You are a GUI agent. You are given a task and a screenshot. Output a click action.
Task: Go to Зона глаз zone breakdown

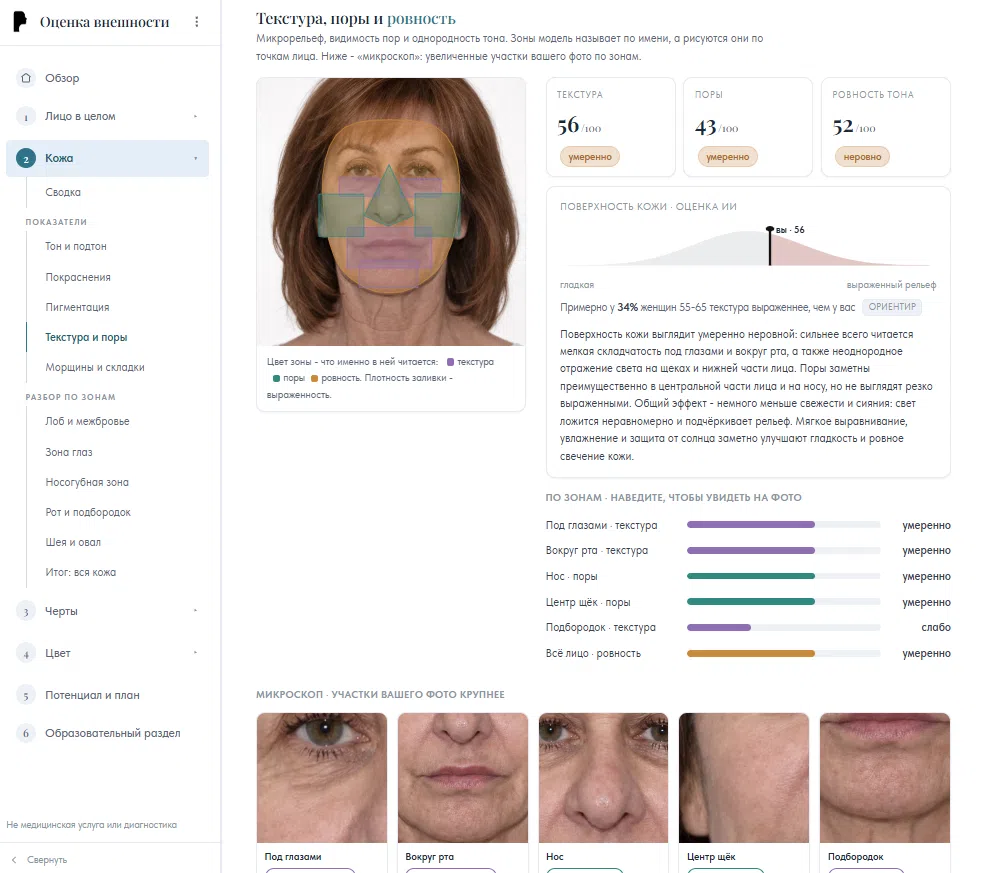(69, 452)
